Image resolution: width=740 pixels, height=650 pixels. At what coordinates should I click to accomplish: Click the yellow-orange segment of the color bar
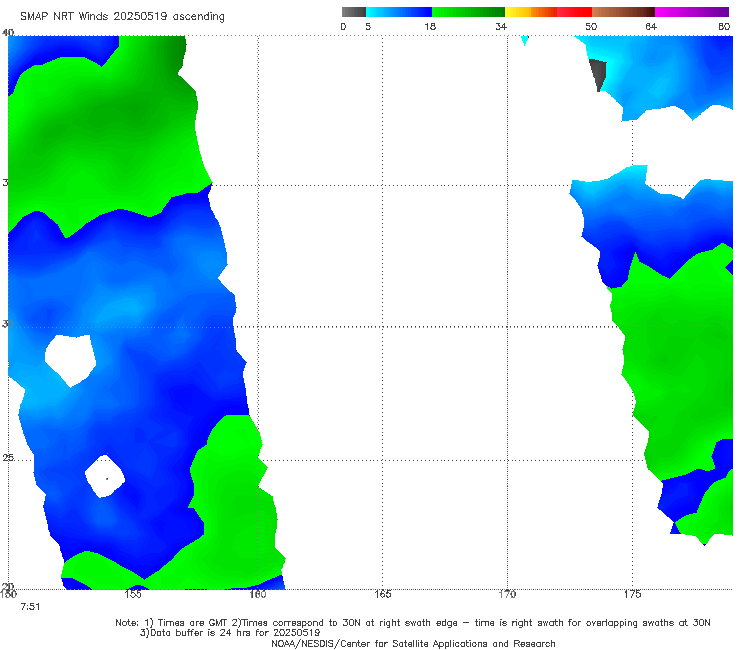531,12
